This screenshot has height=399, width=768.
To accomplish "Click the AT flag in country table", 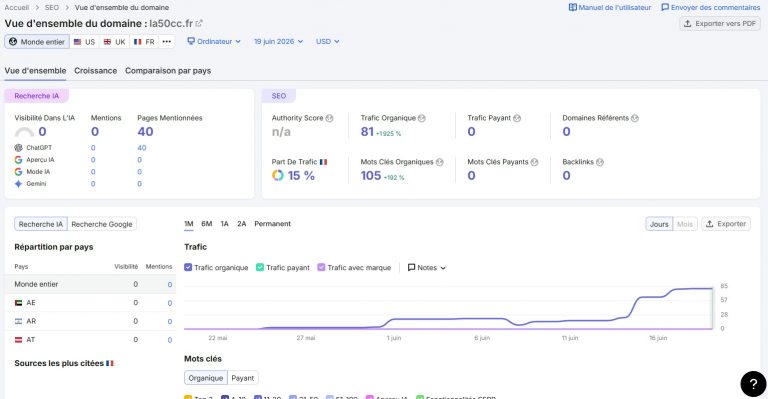I will point(19,340).
